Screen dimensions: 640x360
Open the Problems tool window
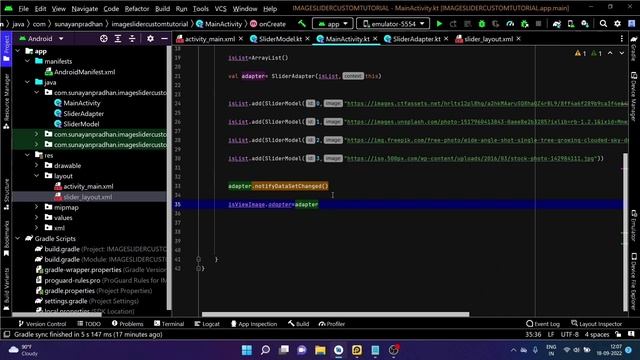coord(127,324)
